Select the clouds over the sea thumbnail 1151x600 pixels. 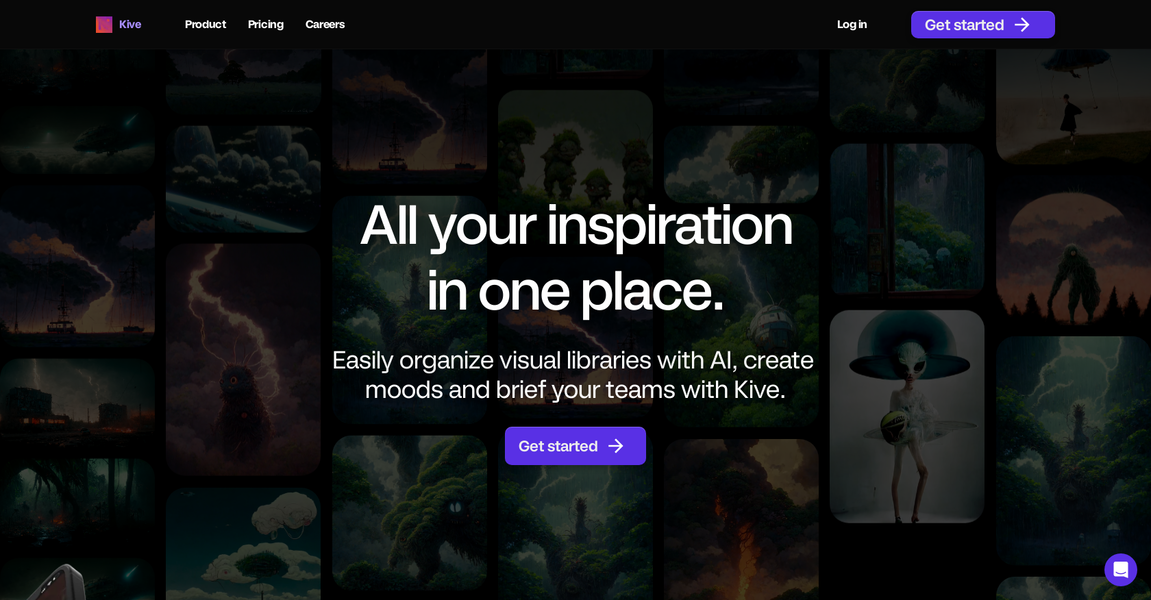point(243,178)
